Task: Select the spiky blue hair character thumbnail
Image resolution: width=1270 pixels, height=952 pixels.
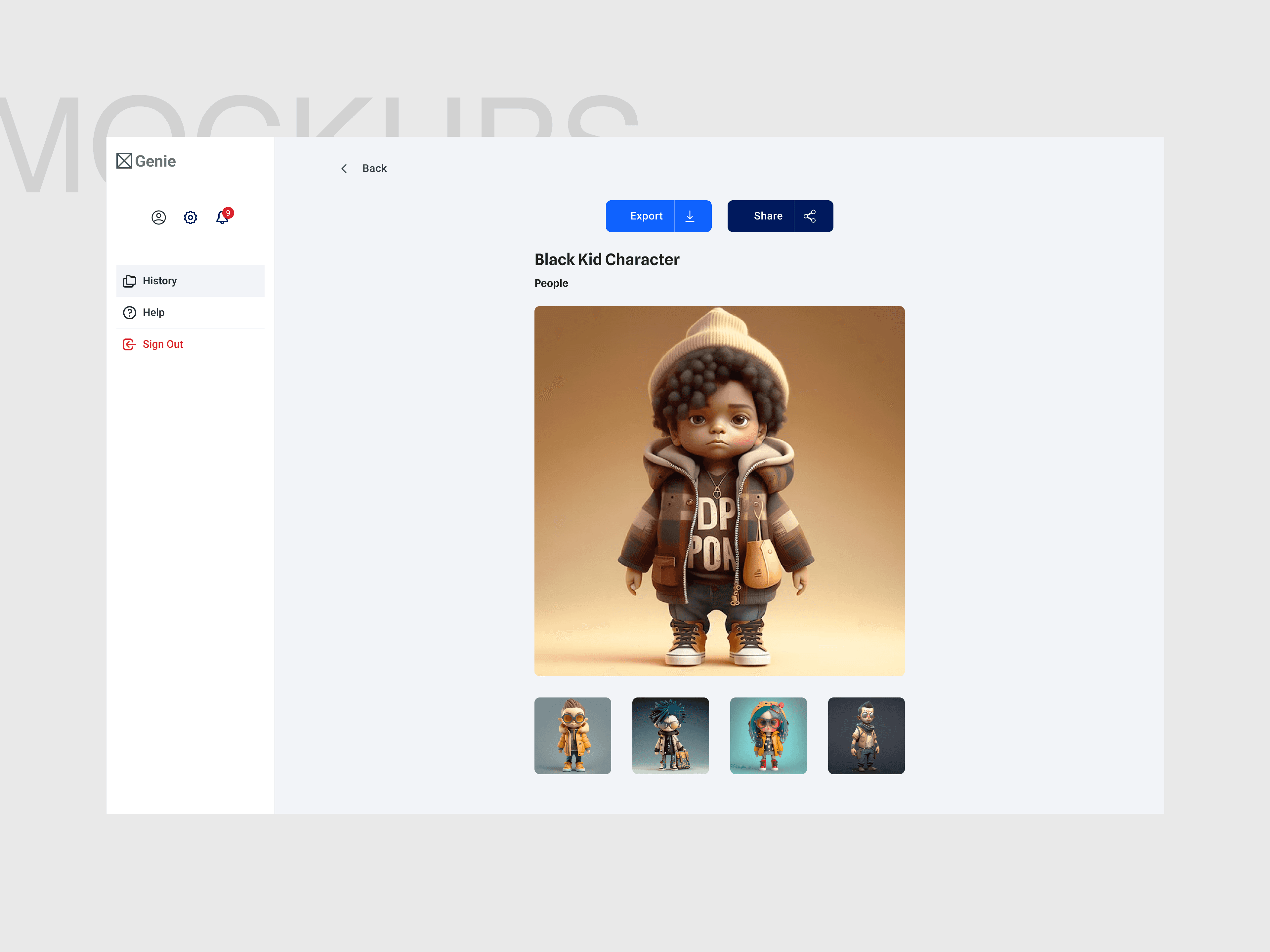Action: pyautogui.click(x=670, y=736)
